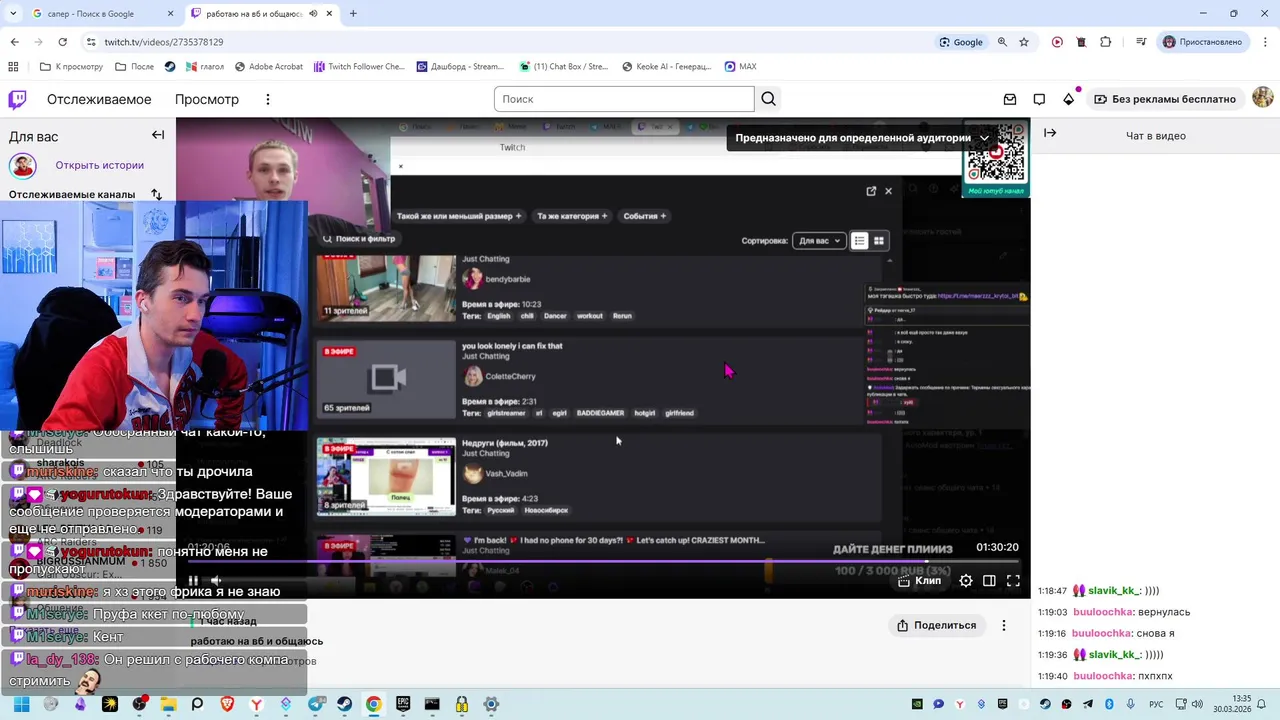Mute the Twitch tab via speaker icon
The width and height of the screenshot is (1280, 720).
[x=314, y=14]
